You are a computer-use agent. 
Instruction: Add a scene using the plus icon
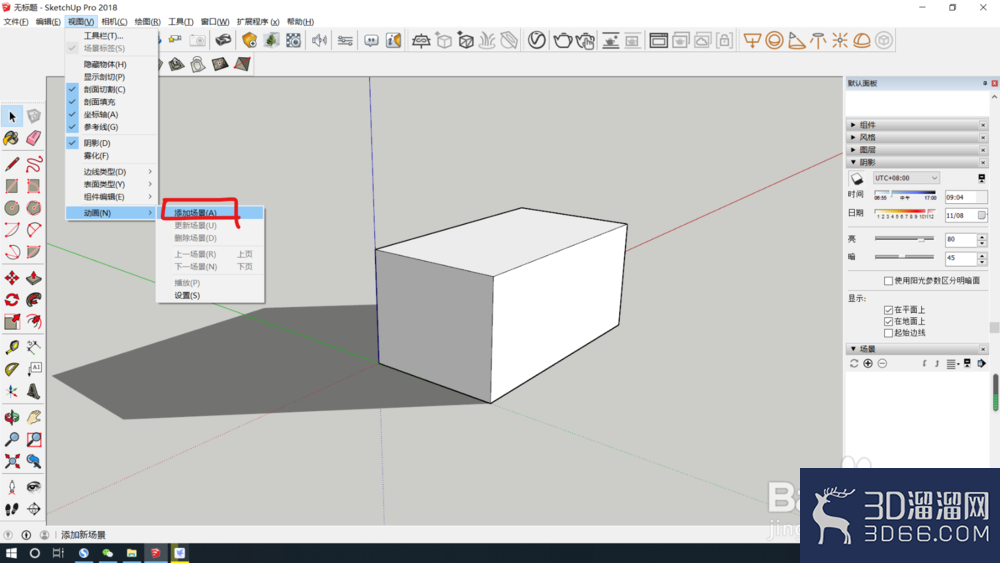point(868,363)
